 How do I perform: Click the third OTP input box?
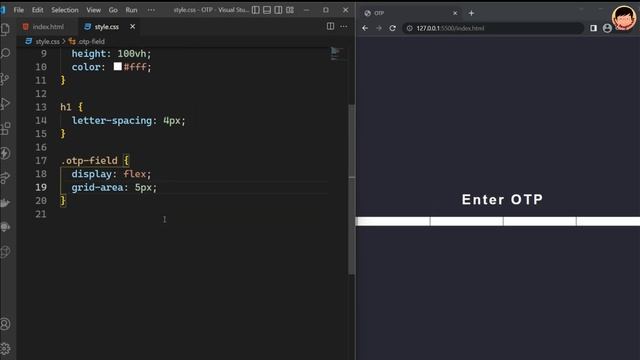click(x=540, y=221)
